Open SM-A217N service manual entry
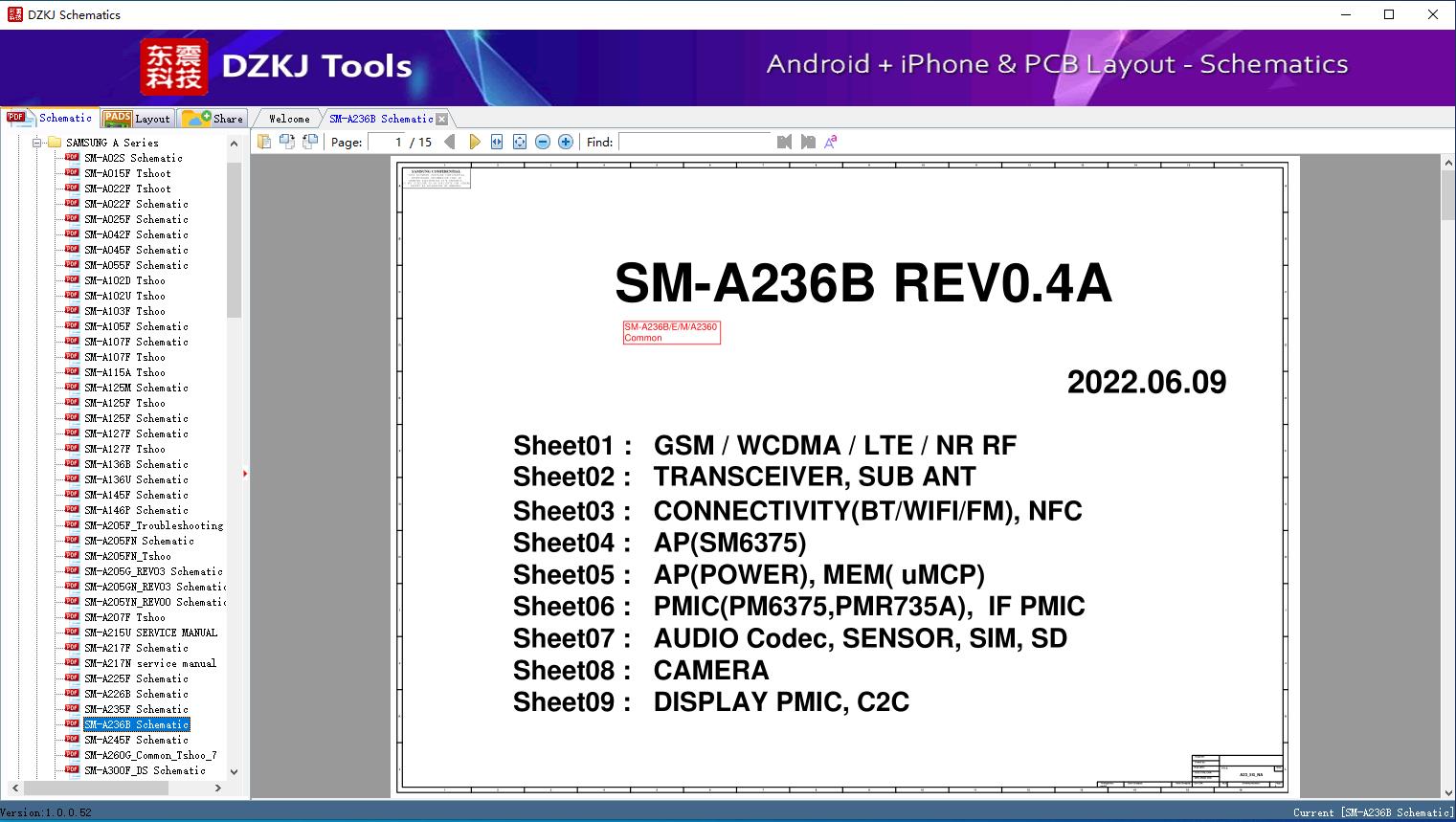This screenshot has height=822, width=1456. click(150, 663)
